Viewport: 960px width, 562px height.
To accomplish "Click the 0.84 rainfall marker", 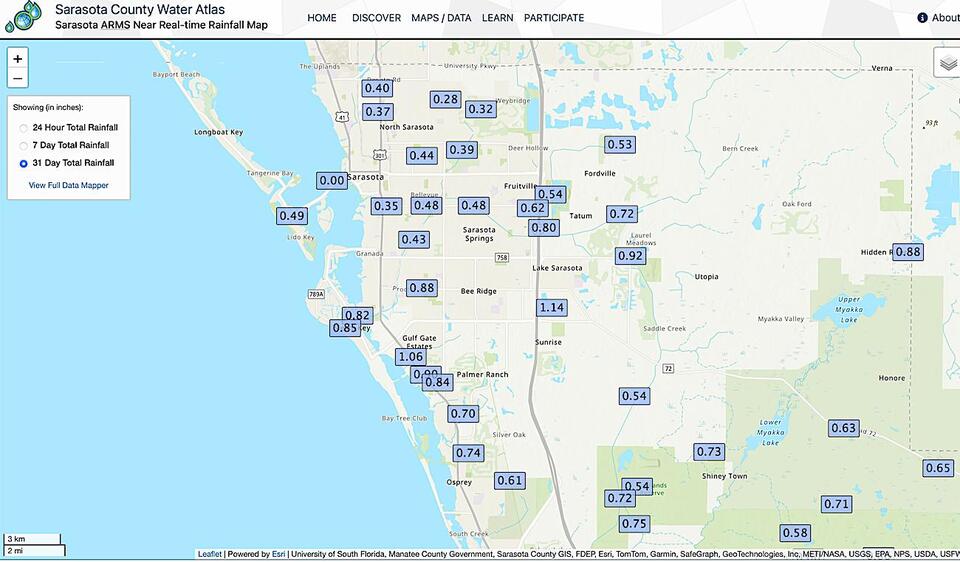I will (438, 382).
